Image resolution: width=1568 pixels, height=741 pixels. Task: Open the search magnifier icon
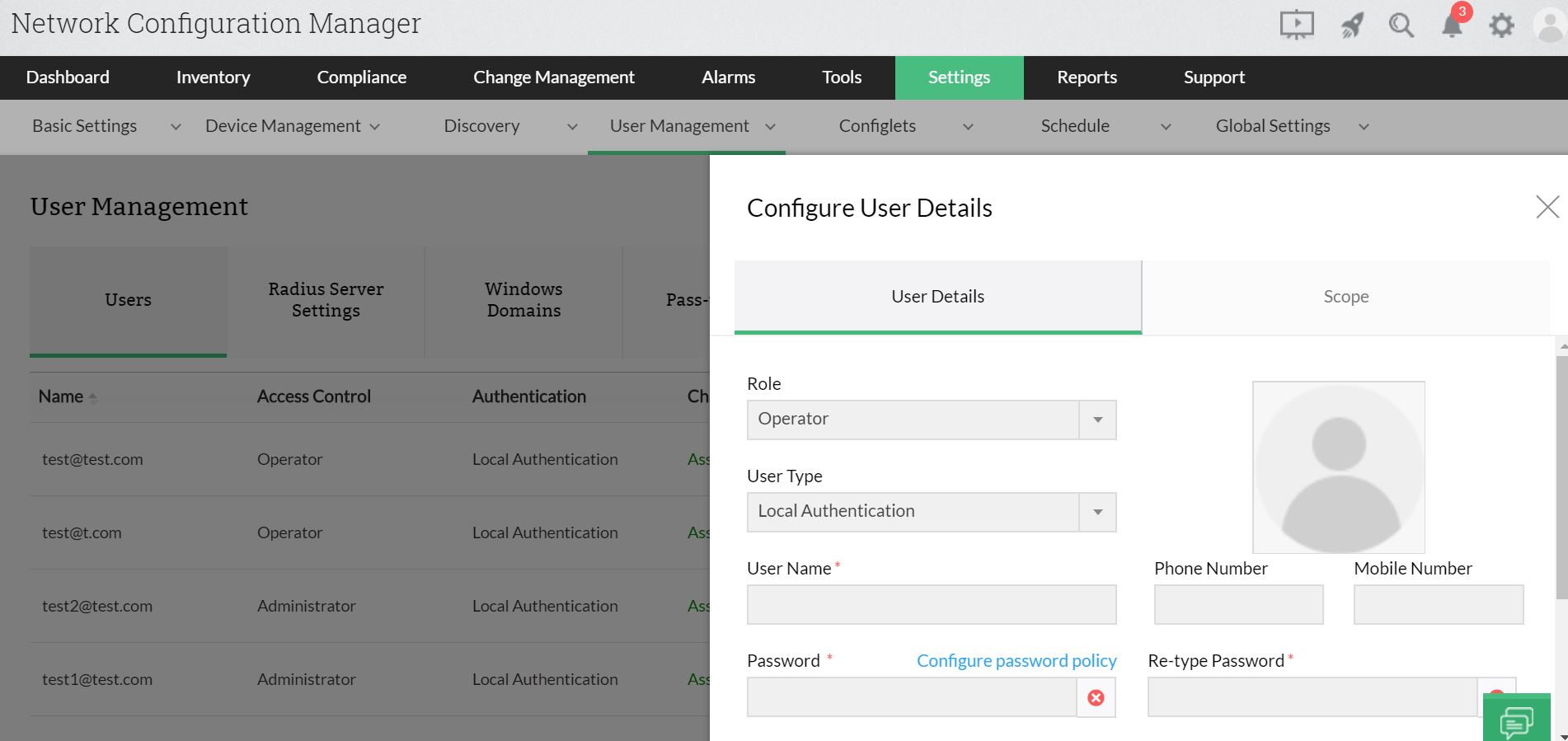(1401, 26)
